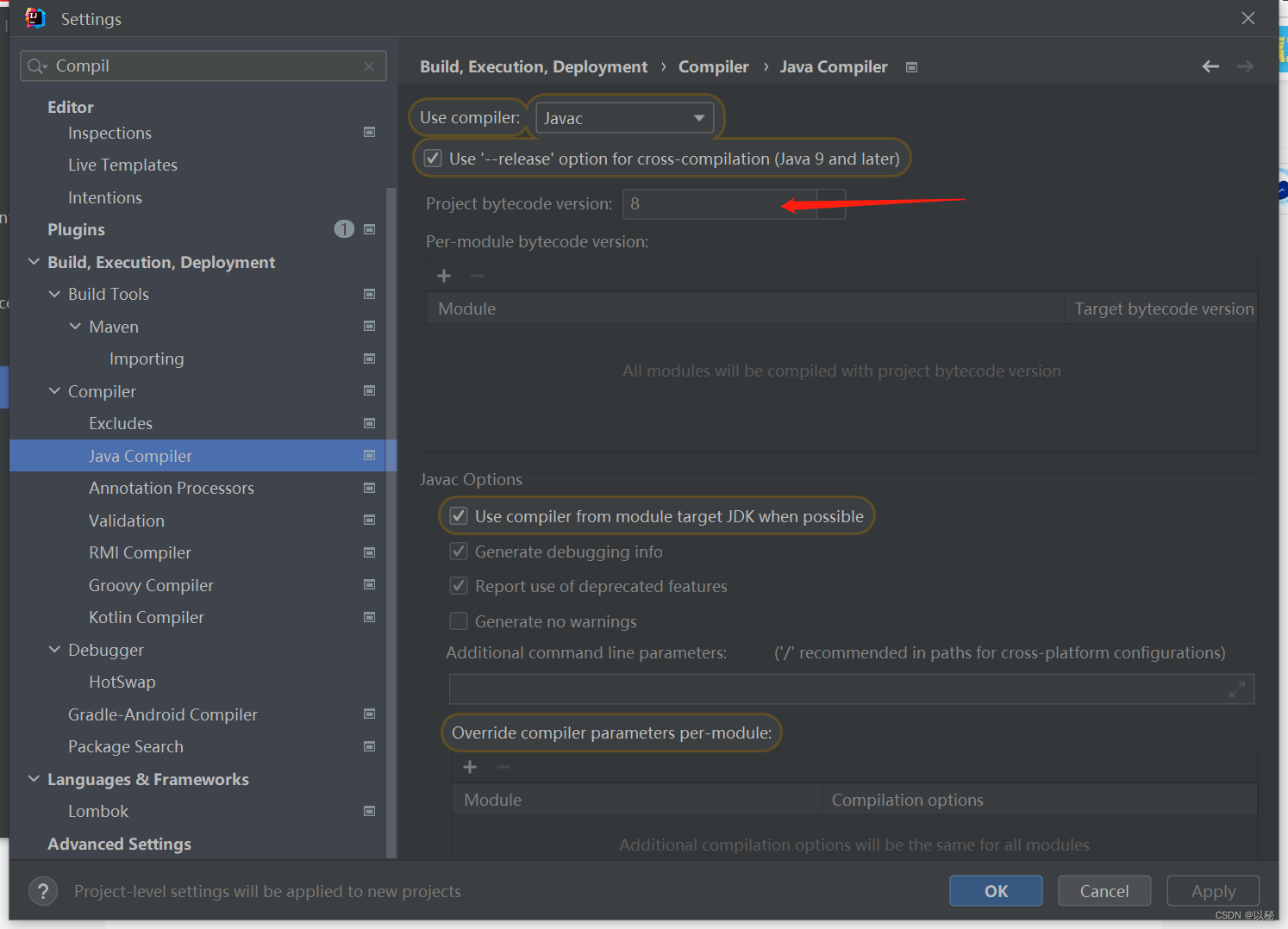1288x929 pixels.
Task: Click Compilation options column header
Action: point(1039,800)
